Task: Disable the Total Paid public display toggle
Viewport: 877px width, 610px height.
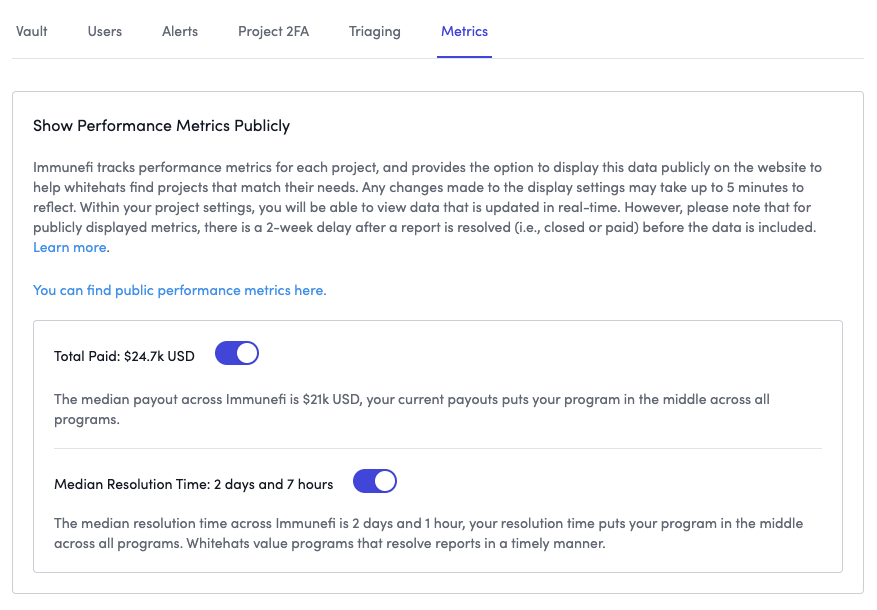Action: pyautogui.click(x=237, y=353)
